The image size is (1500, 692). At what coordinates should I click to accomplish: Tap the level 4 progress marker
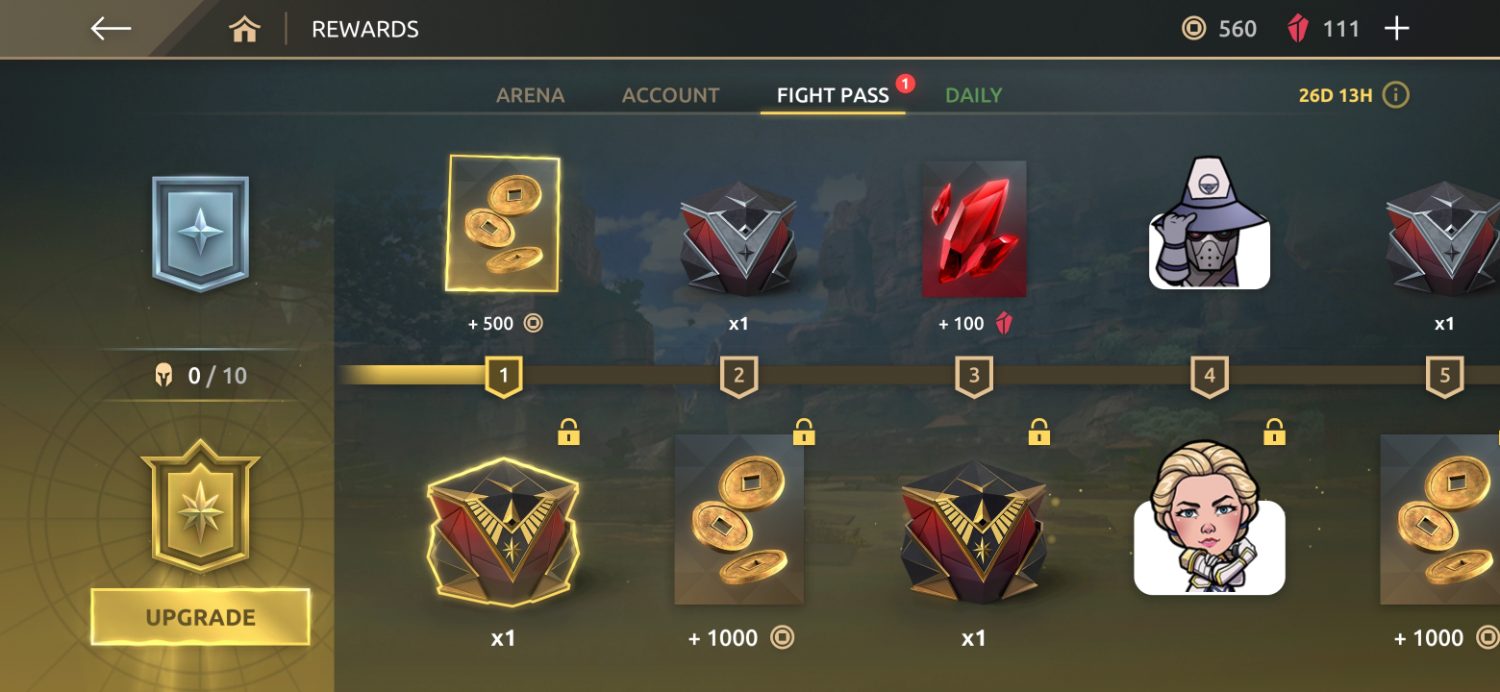click(x=1209, y=377)
